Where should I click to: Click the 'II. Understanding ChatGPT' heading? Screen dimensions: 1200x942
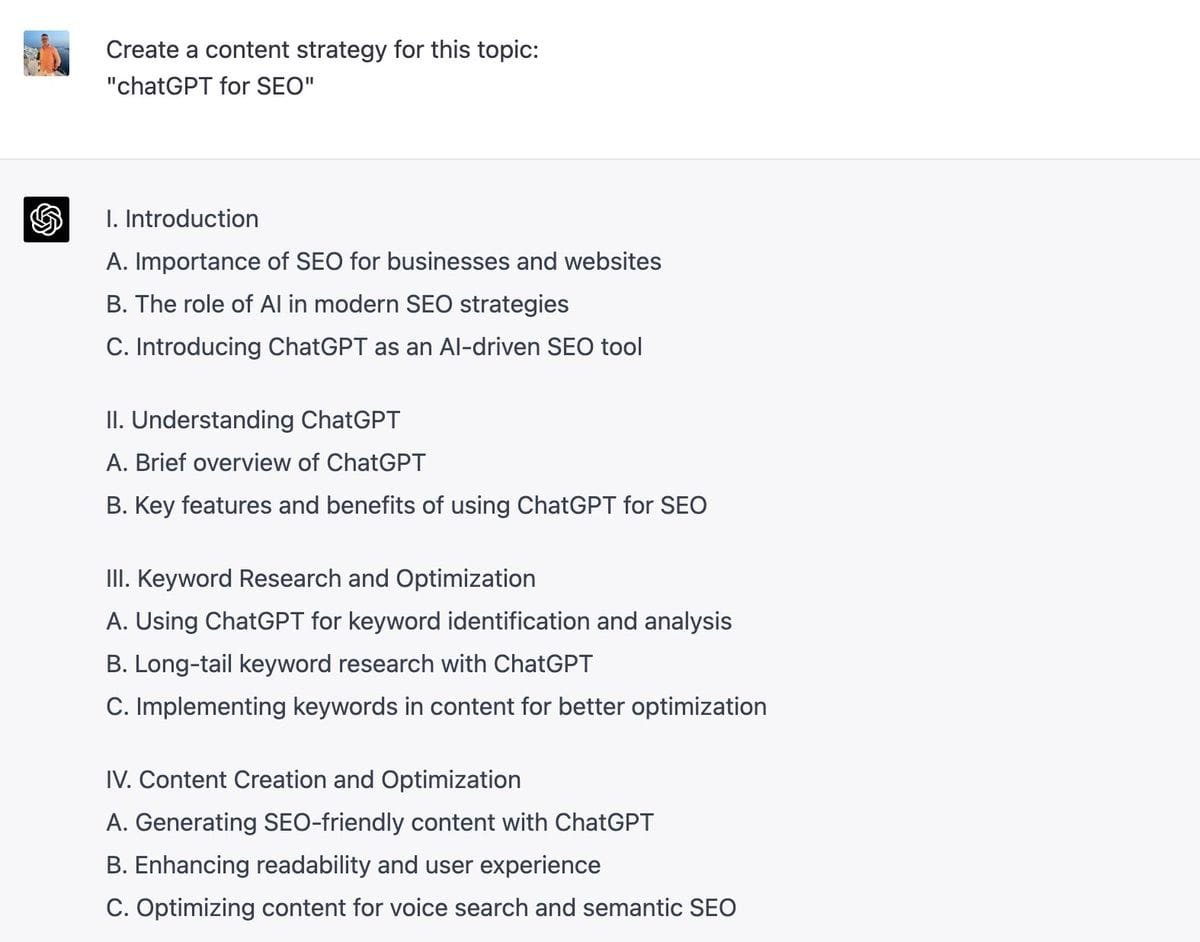tap(253, 421)
